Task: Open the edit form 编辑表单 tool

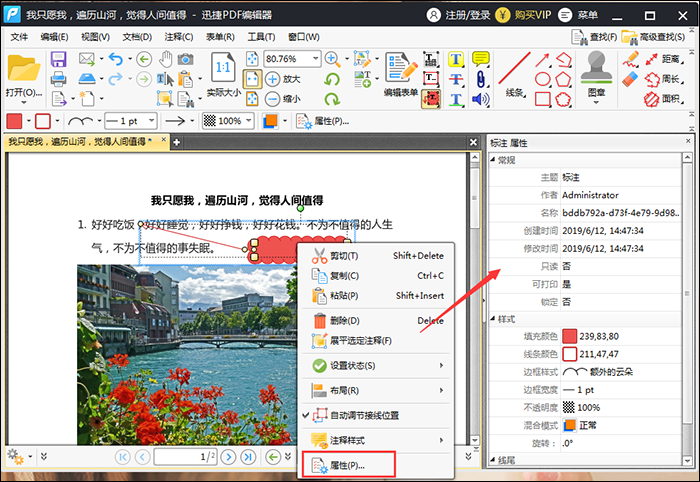Action: point(401,75)
